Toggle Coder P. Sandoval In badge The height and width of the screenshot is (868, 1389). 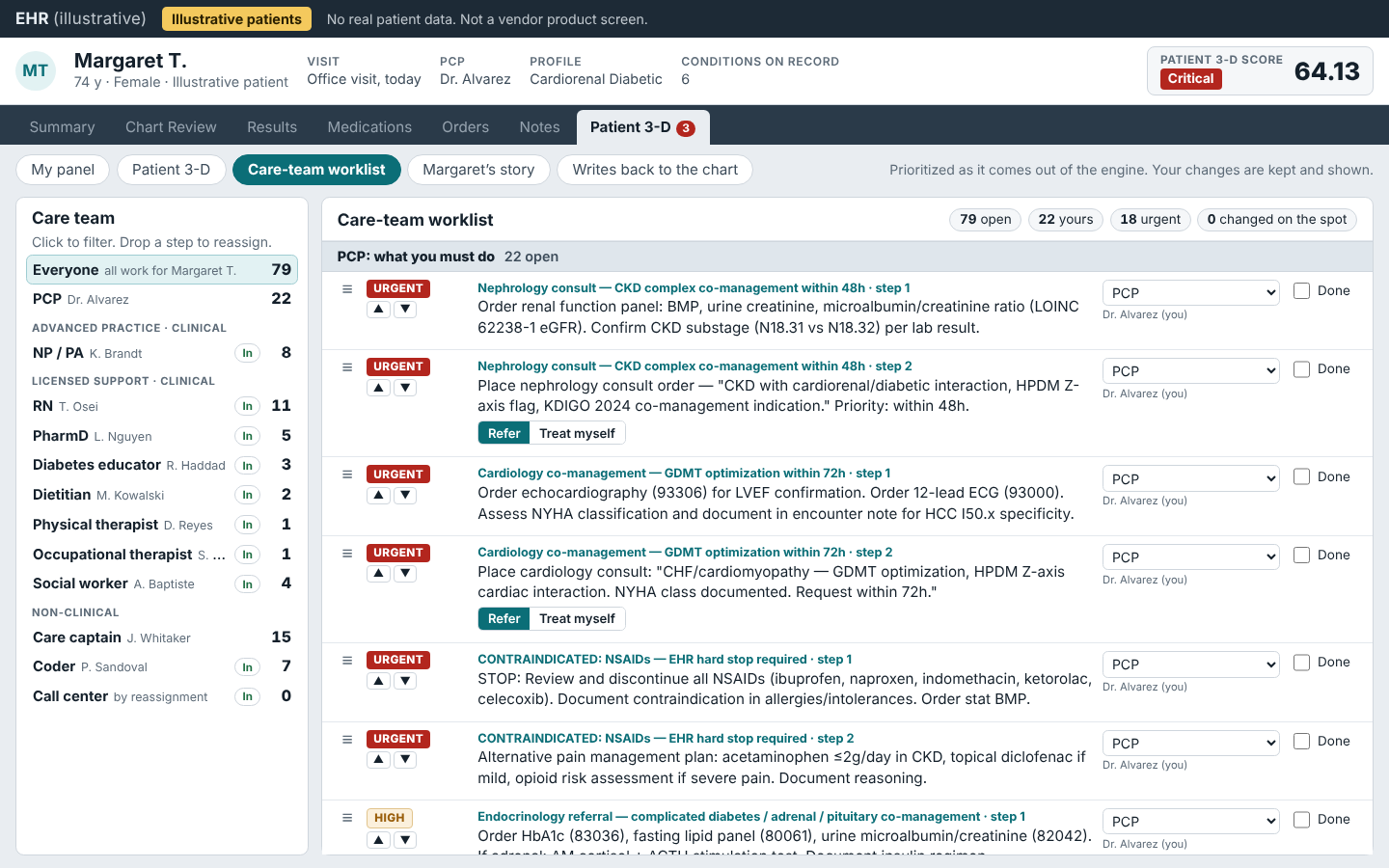click(247, 667)
